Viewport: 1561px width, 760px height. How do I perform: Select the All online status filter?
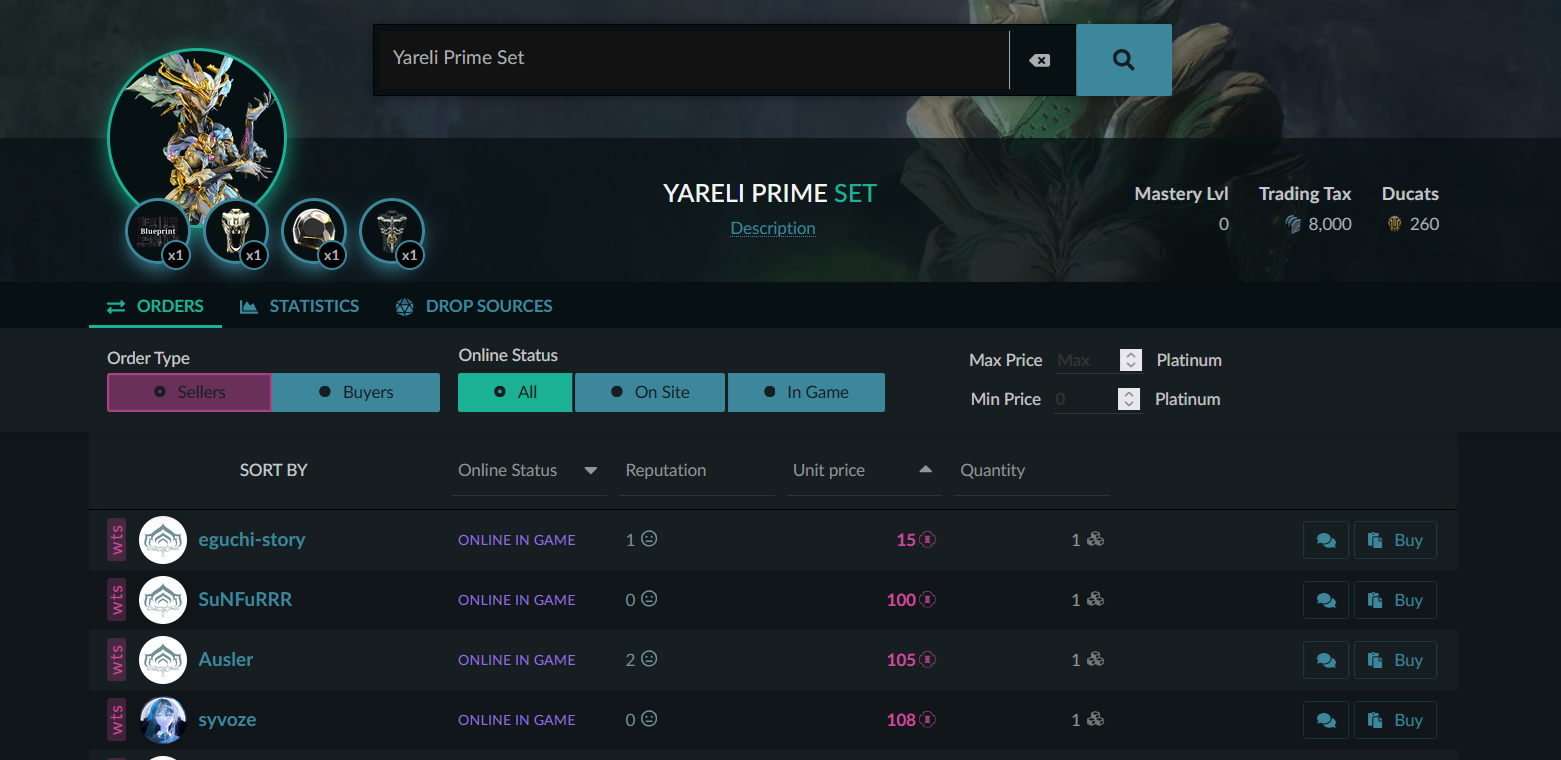click(515, 392)
